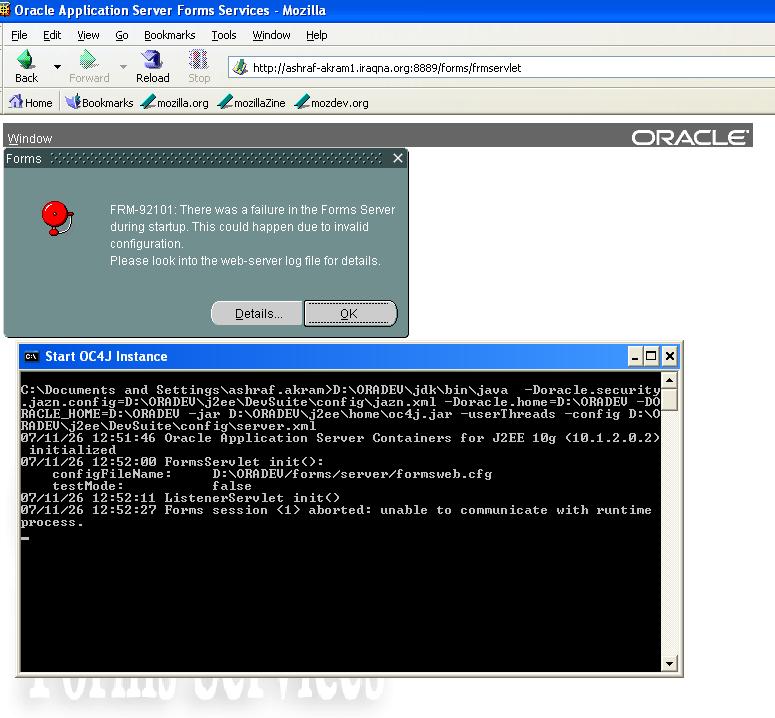Minimize the Start OC4J Instance window
Screen dimensions: 775x718
point(635,356)
